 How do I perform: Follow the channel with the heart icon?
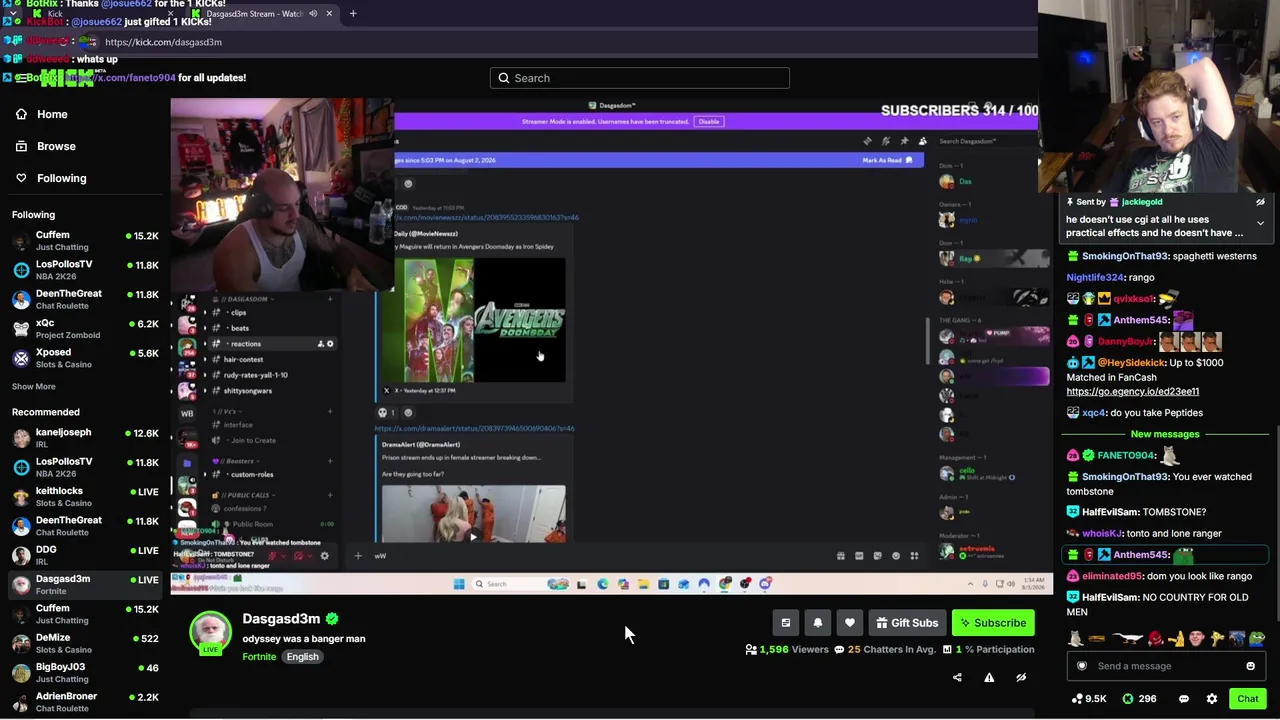click(850, 623)
